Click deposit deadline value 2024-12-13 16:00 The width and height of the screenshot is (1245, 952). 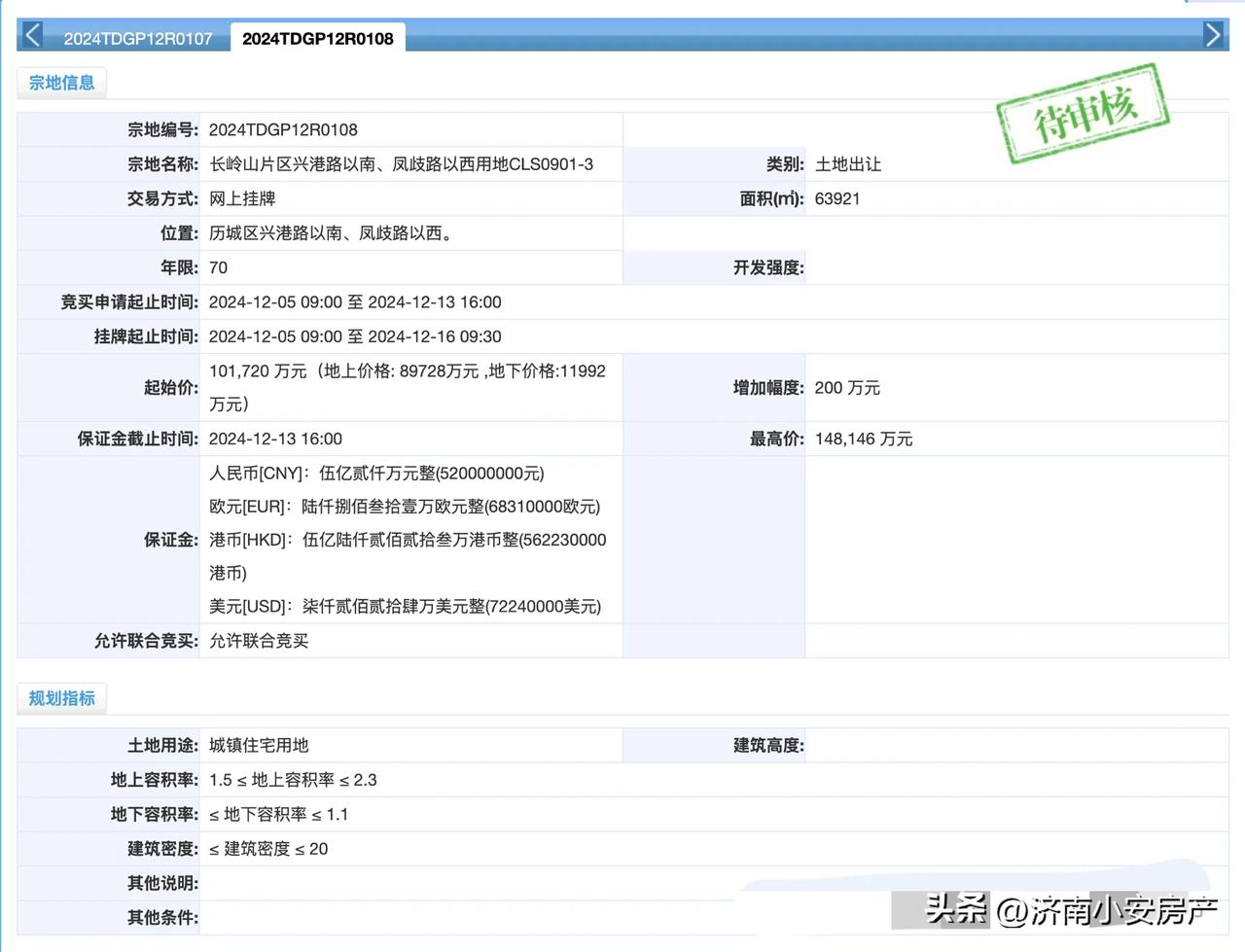[x=275, y=439]
